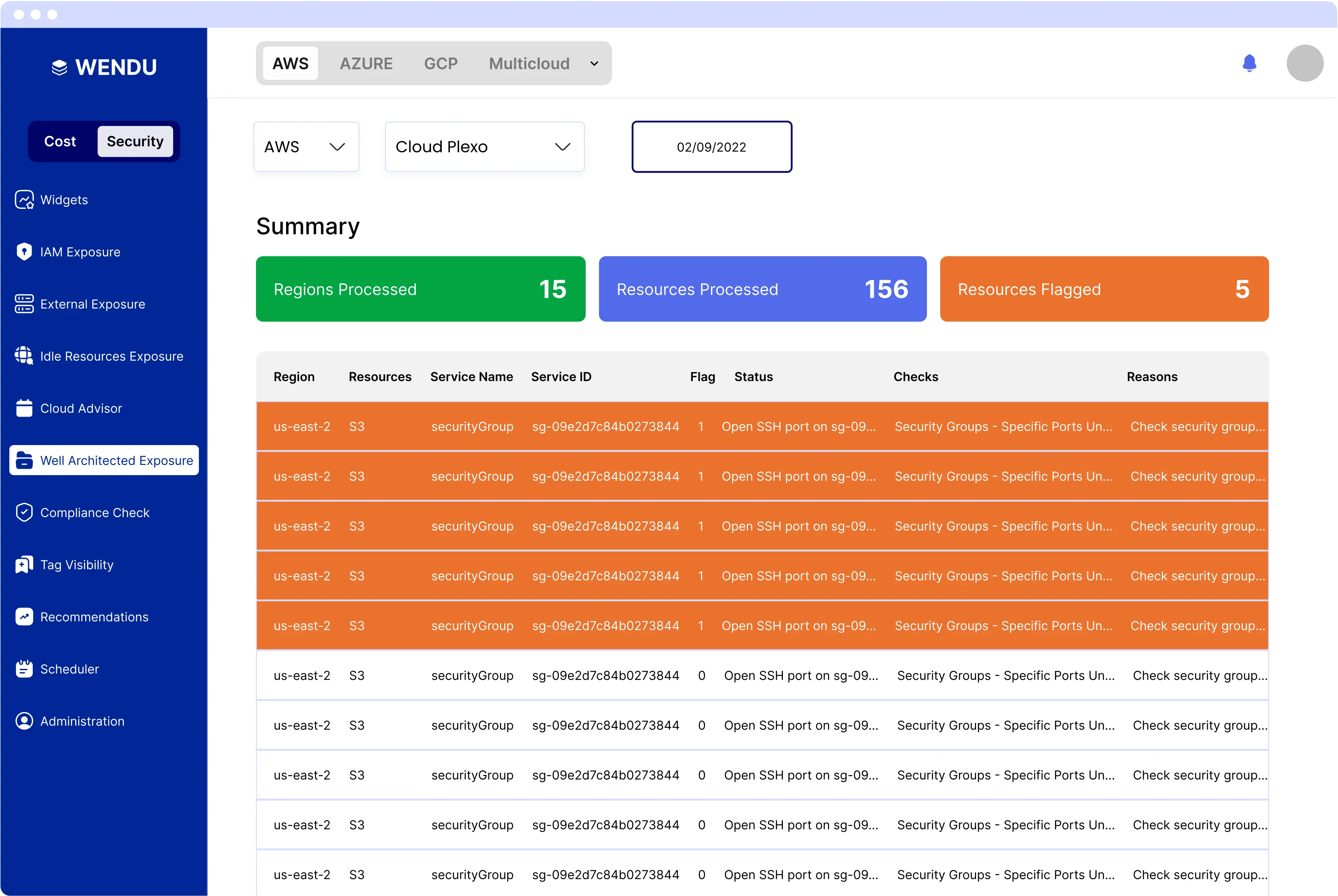Switch to Cost view
Viewport: 1338px width, 896px height.
[x=60, y=141]
